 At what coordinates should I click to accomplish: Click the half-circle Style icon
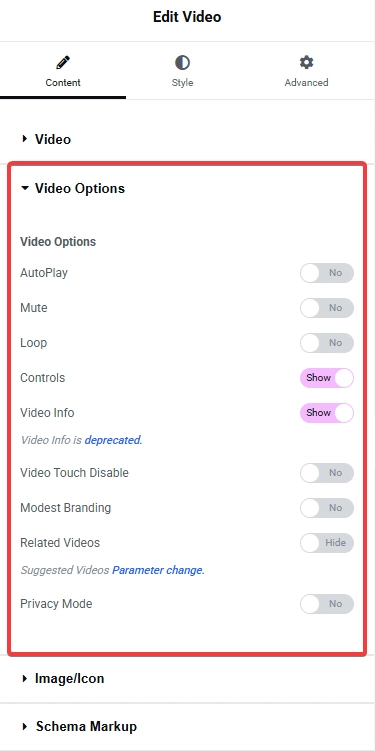[x=182, y=62]
